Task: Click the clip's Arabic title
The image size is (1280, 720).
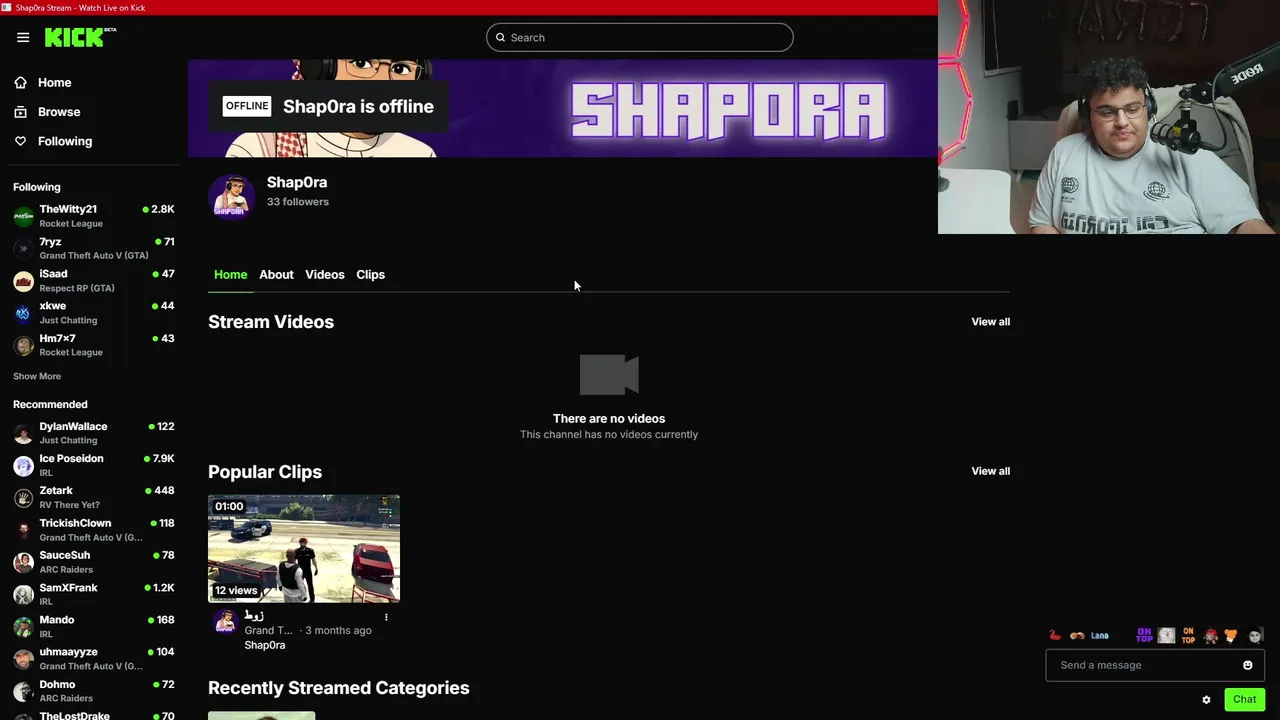Action: (x=254, y=616)
